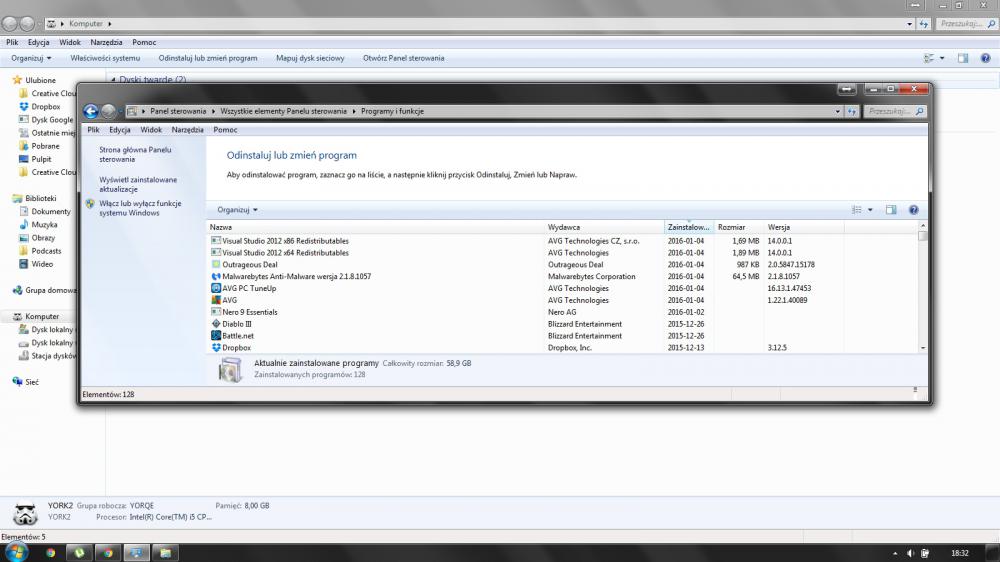Open green taskbar application icon
The width and height of the screenshot is (1000, 562).
coord(79,552)
